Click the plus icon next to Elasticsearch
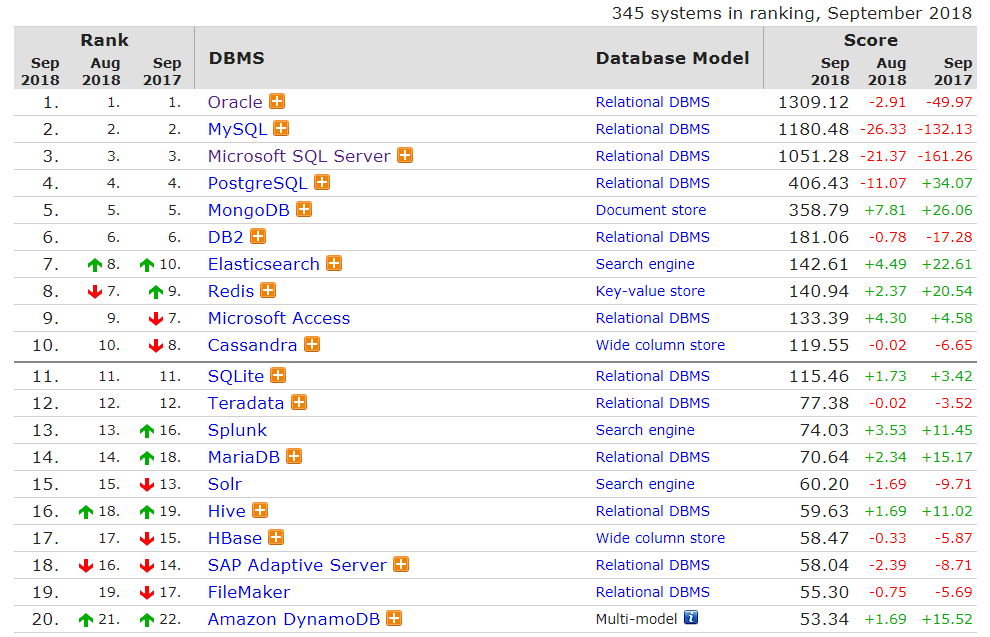The image size is (990, 637). click(334, 264)
